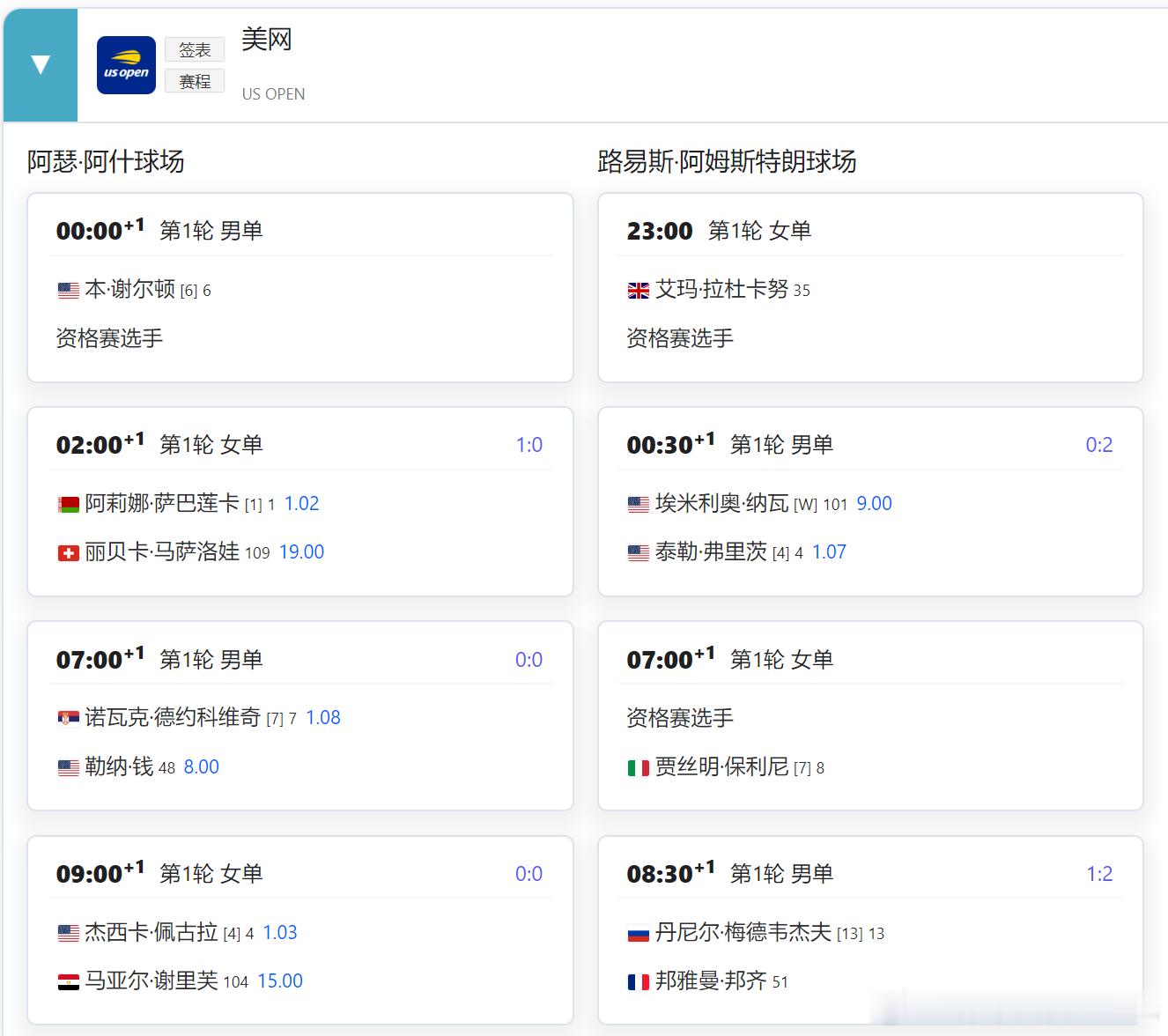Select player 本·谢尔顿

130,289
